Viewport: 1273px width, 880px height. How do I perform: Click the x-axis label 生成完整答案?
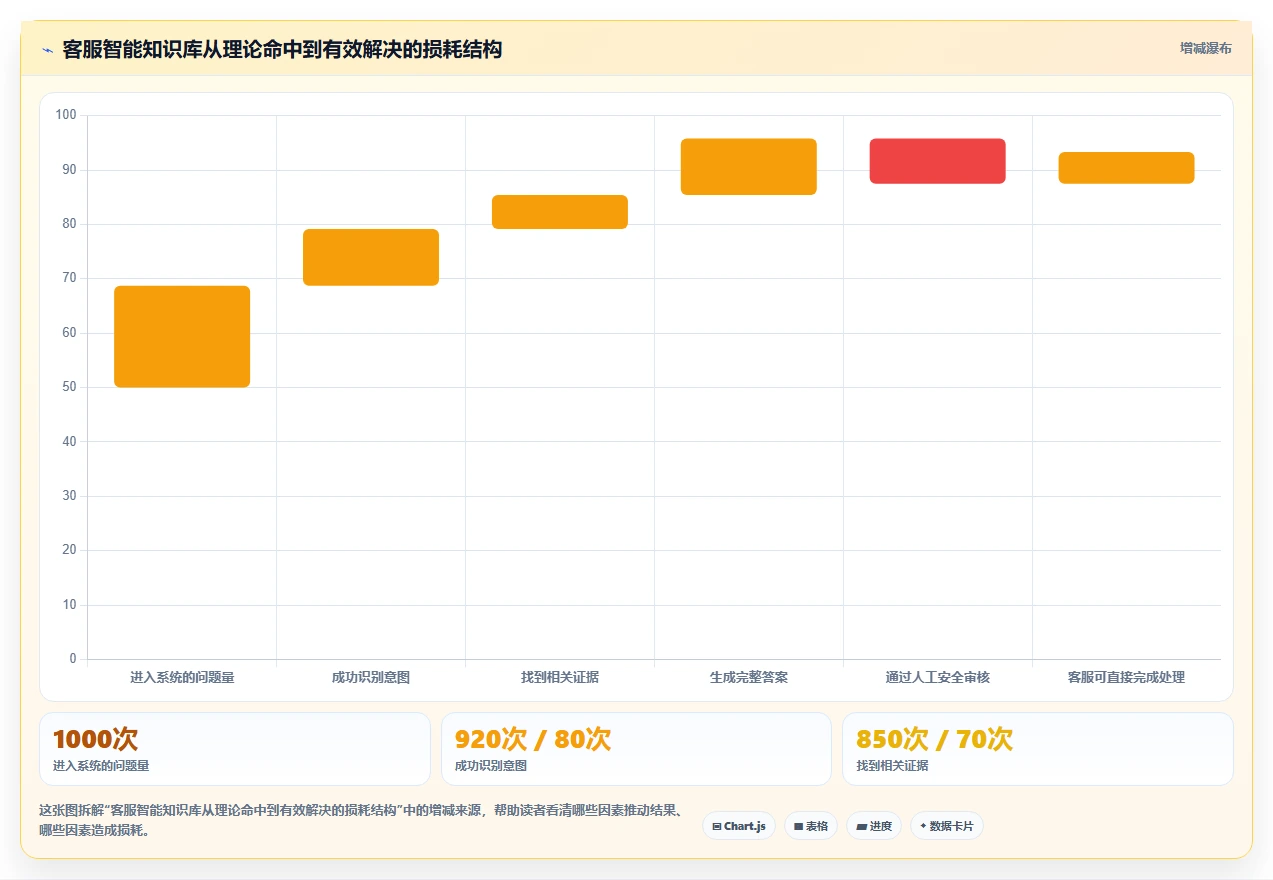[x=749, y=677]
